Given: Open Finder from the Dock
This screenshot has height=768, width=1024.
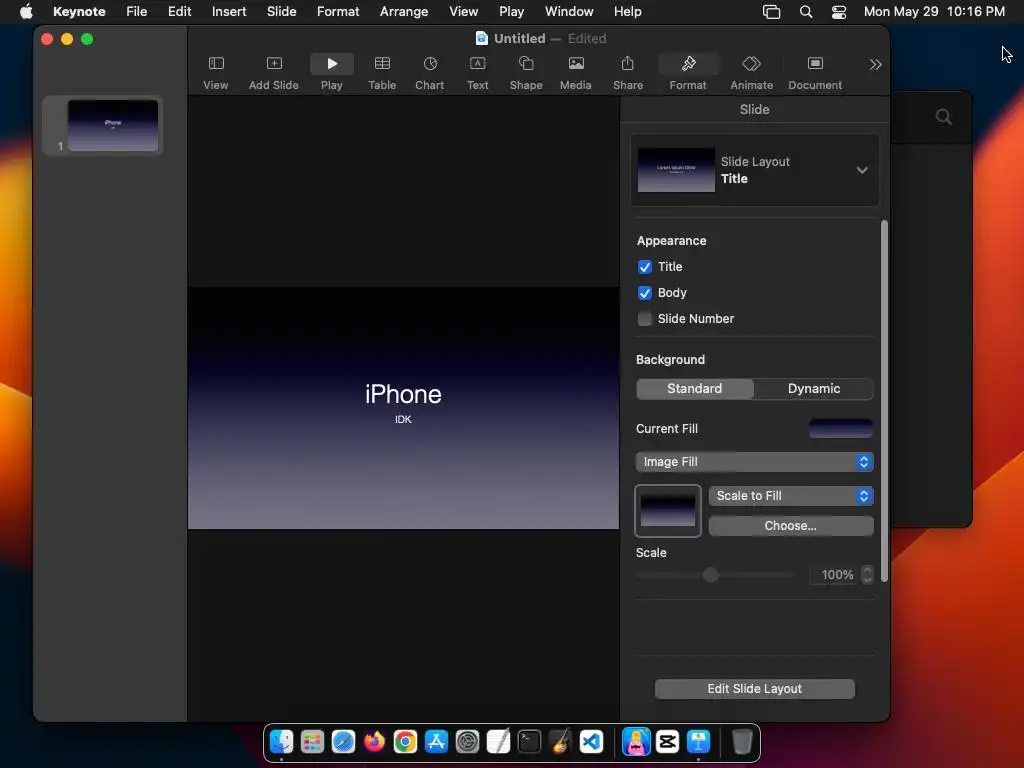Looking at the screenshot, I should (281, 742).
